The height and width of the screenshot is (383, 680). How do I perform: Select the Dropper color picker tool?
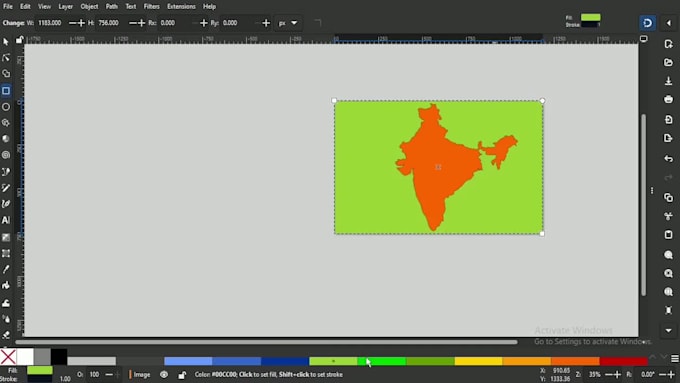[x=6, y=269]
